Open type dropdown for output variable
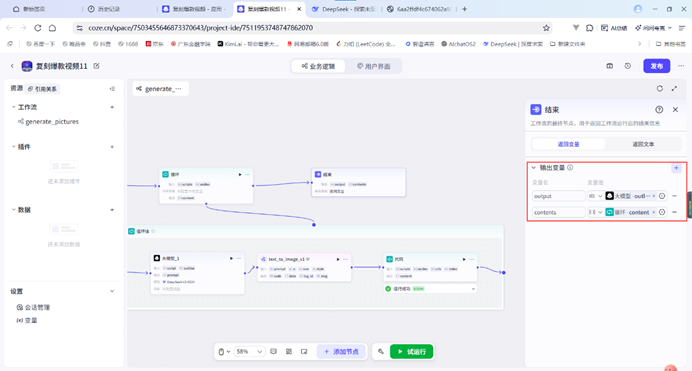 (x=595, y=196)
